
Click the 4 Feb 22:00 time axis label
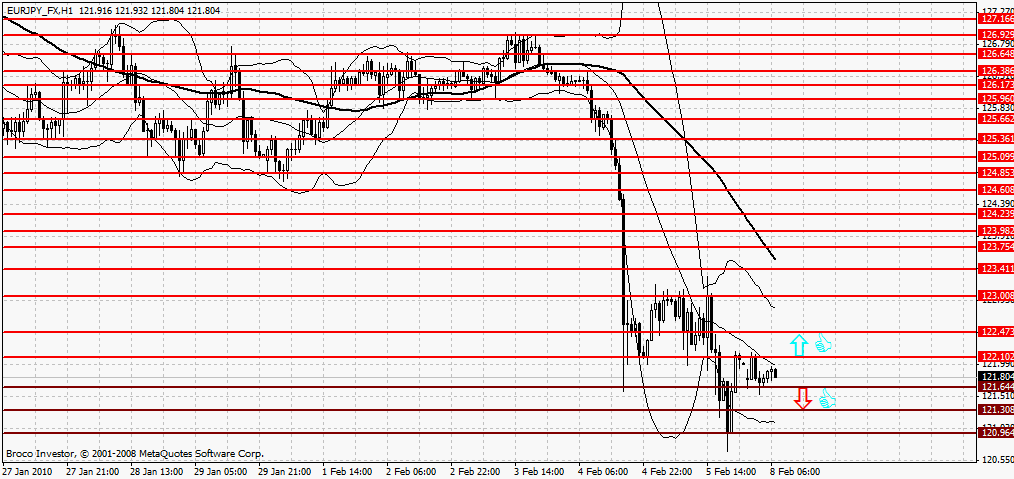pyautogui.click(x=668, y=472)
